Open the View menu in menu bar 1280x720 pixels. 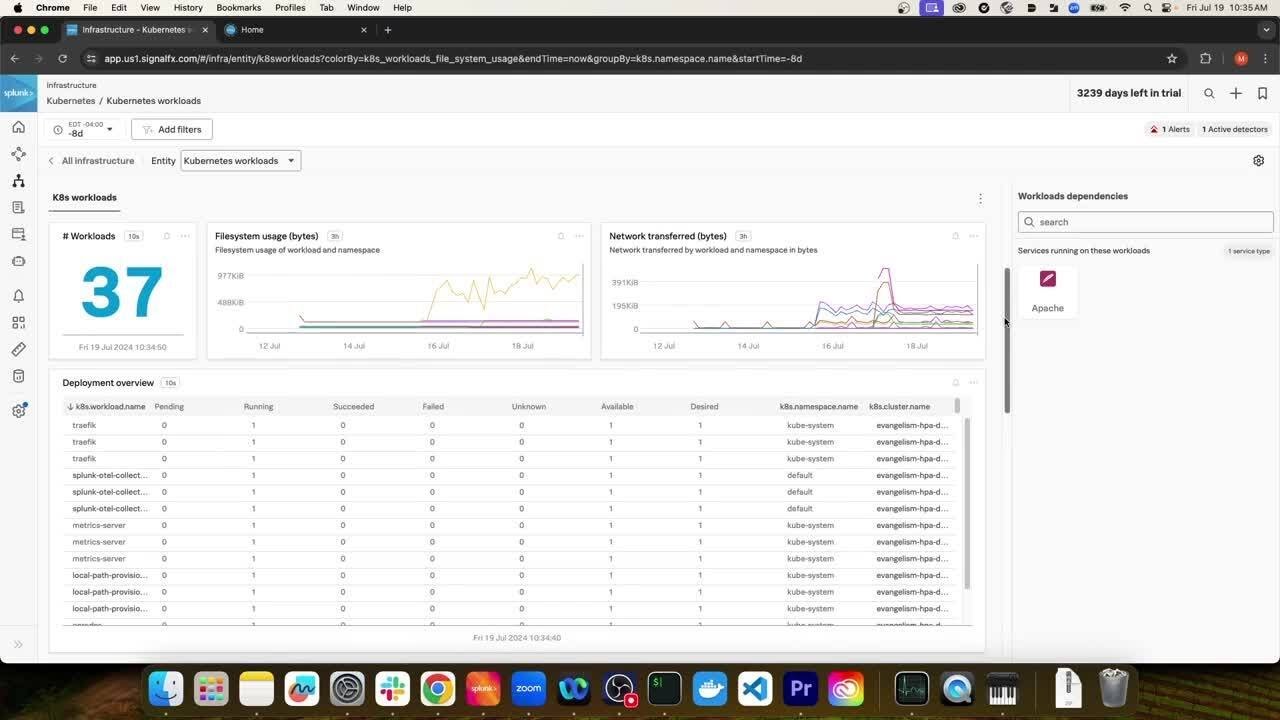click(150, 7)
